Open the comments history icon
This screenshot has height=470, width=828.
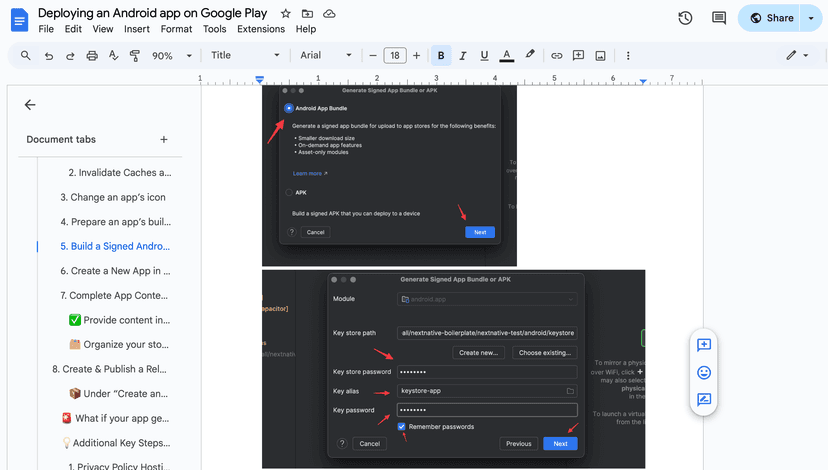click(x=719, y=18)
